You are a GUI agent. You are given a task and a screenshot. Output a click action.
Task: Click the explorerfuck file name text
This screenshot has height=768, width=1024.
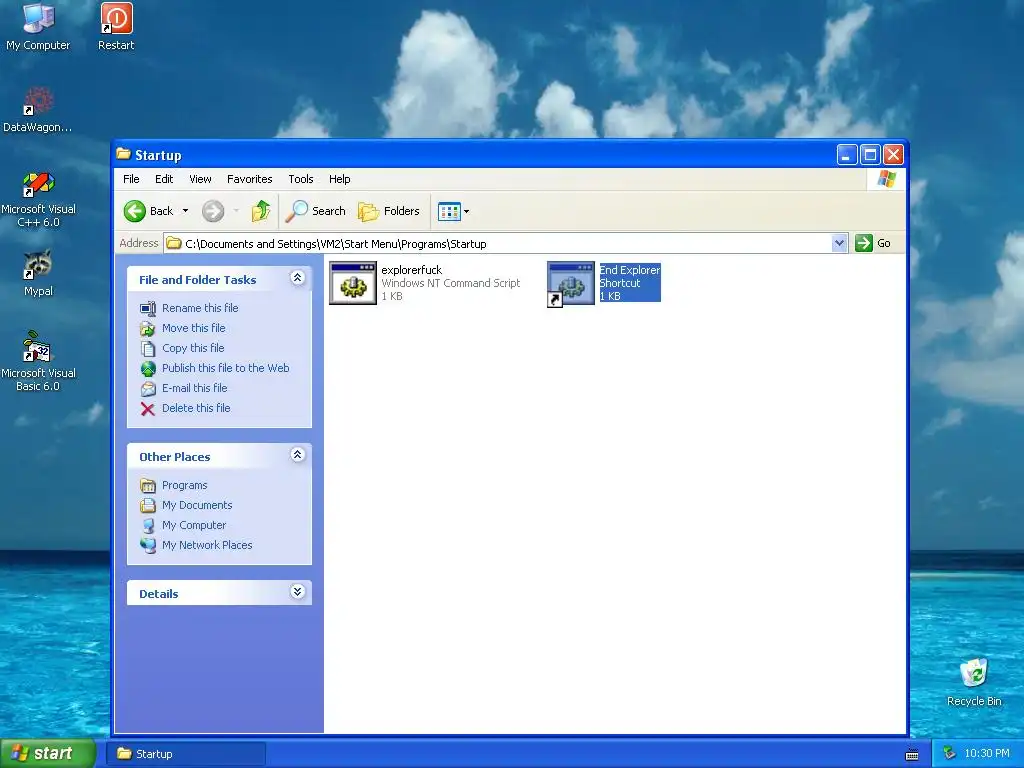(411, 270)
